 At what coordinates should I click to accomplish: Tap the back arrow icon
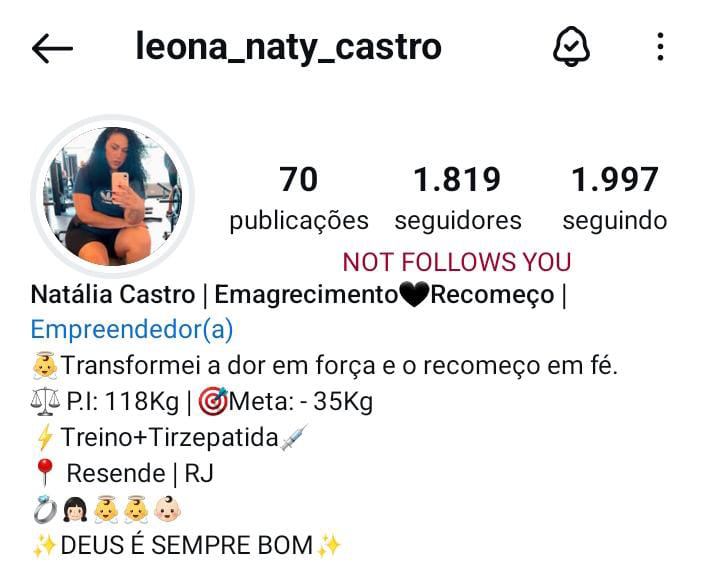pyautogui.click(x=52, y=48)
